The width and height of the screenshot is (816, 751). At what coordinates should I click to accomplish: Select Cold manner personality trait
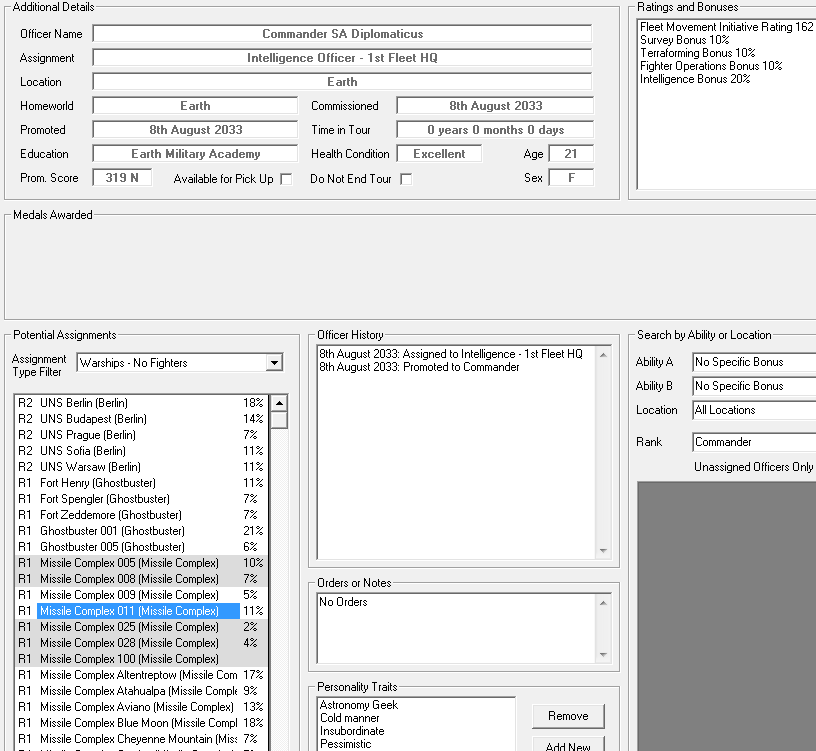349,718
